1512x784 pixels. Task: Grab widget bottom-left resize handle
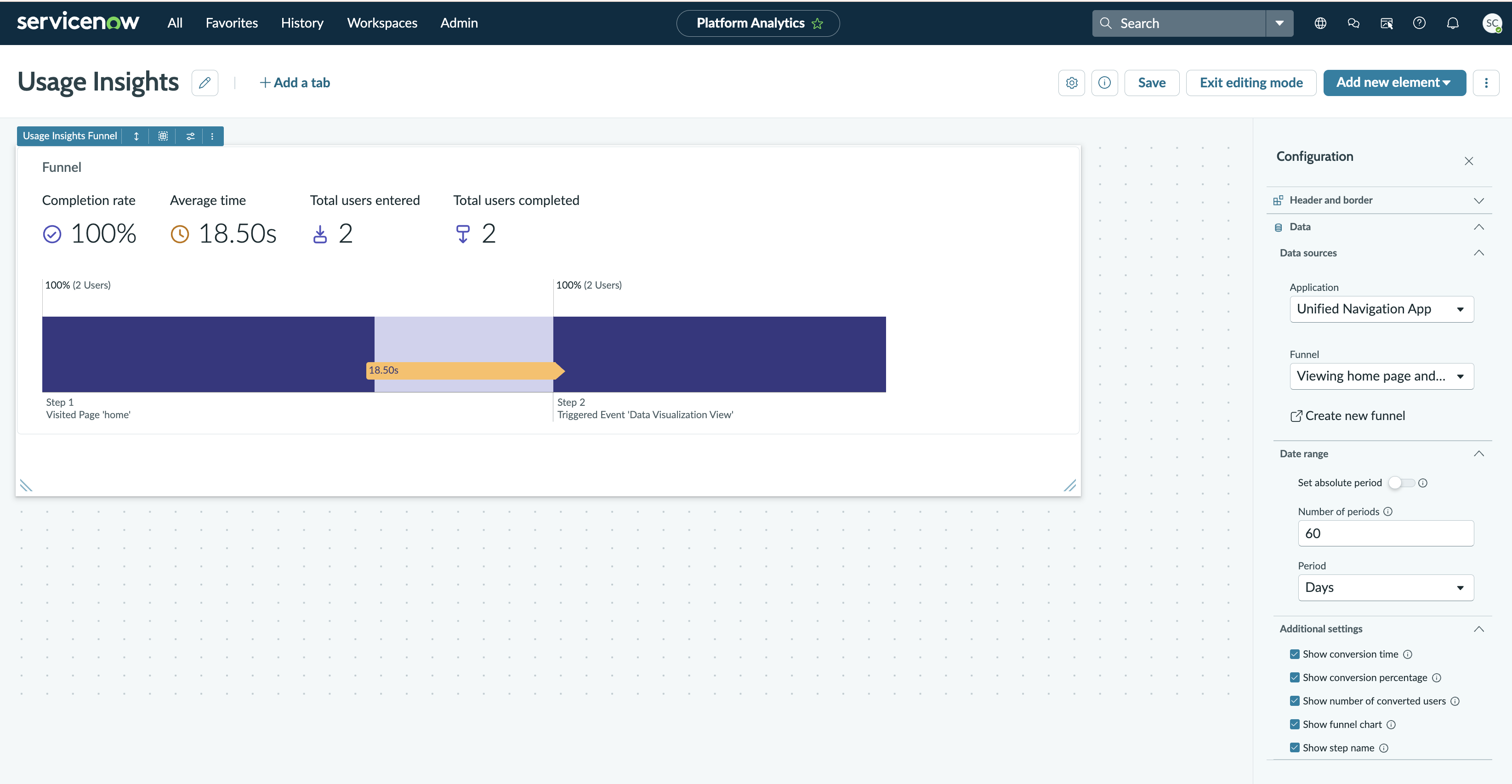pos(26,485)
